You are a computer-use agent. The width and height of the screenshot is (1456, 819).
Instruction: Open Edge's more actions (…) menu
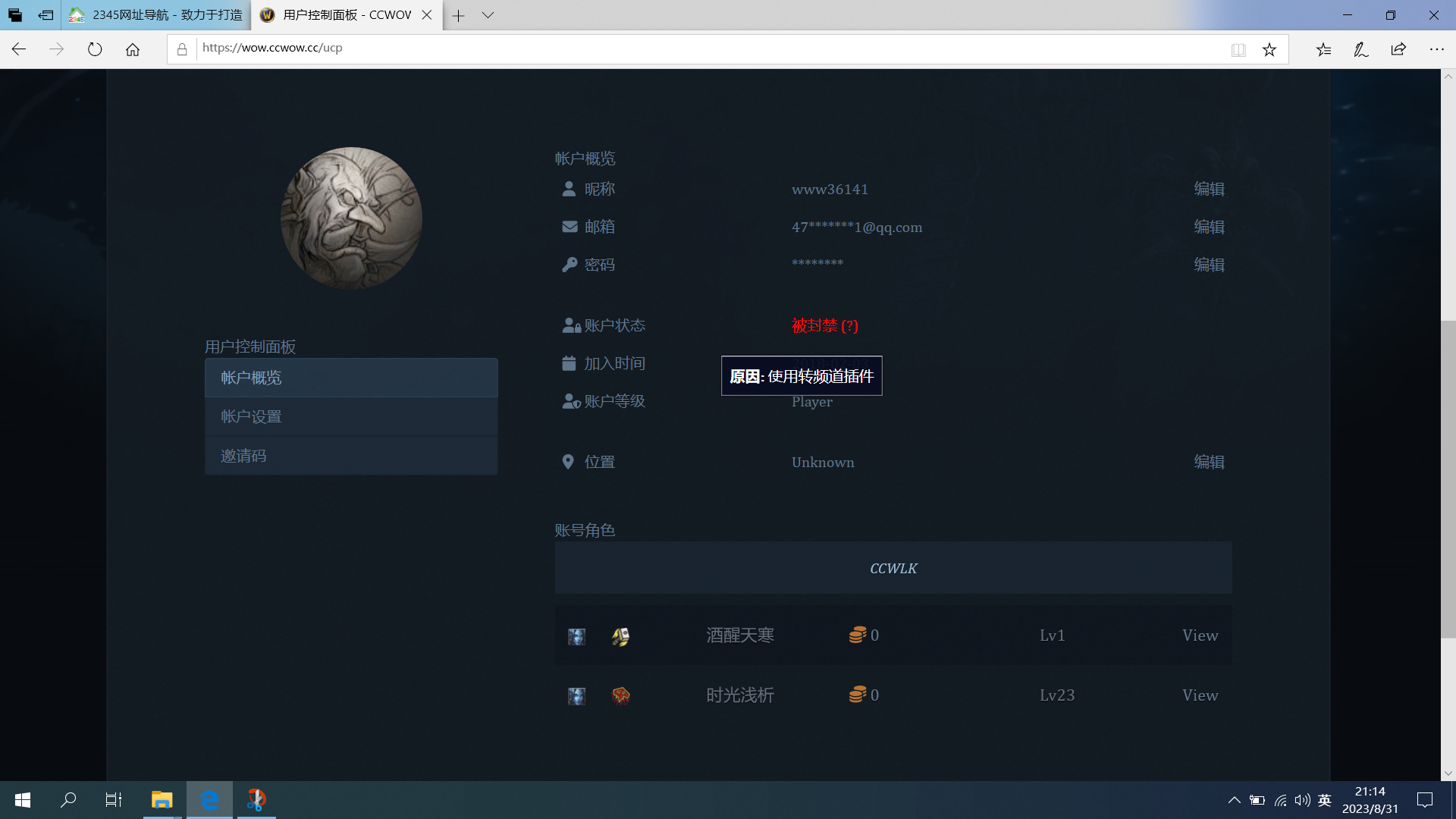click(x=1438, y=49)
